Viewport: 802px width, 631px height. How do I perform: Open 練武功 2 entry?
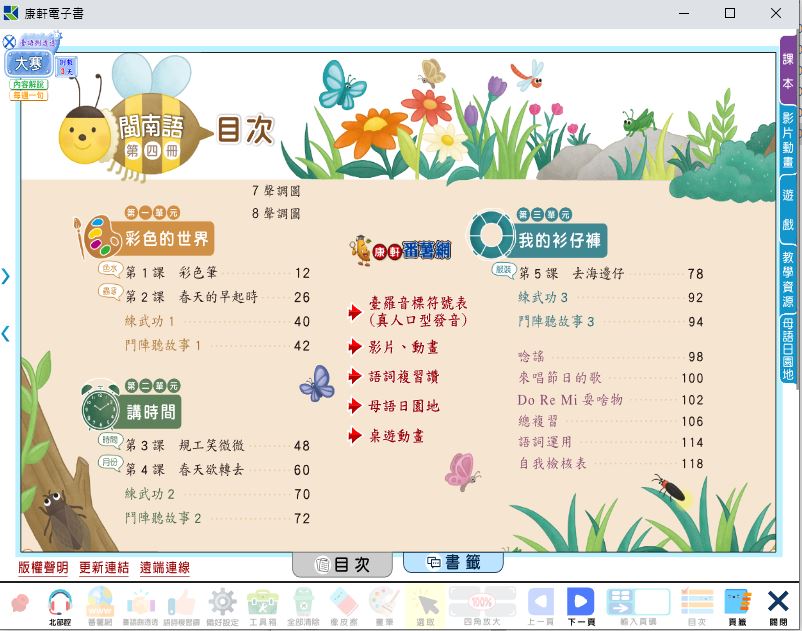(x=218, y=494)
